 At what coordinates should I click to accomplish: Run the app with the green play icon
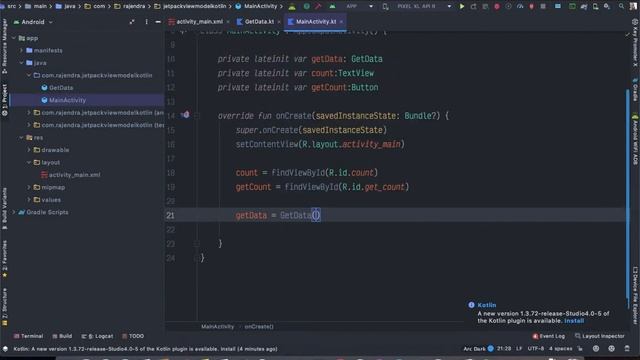(x=462, y=7)
